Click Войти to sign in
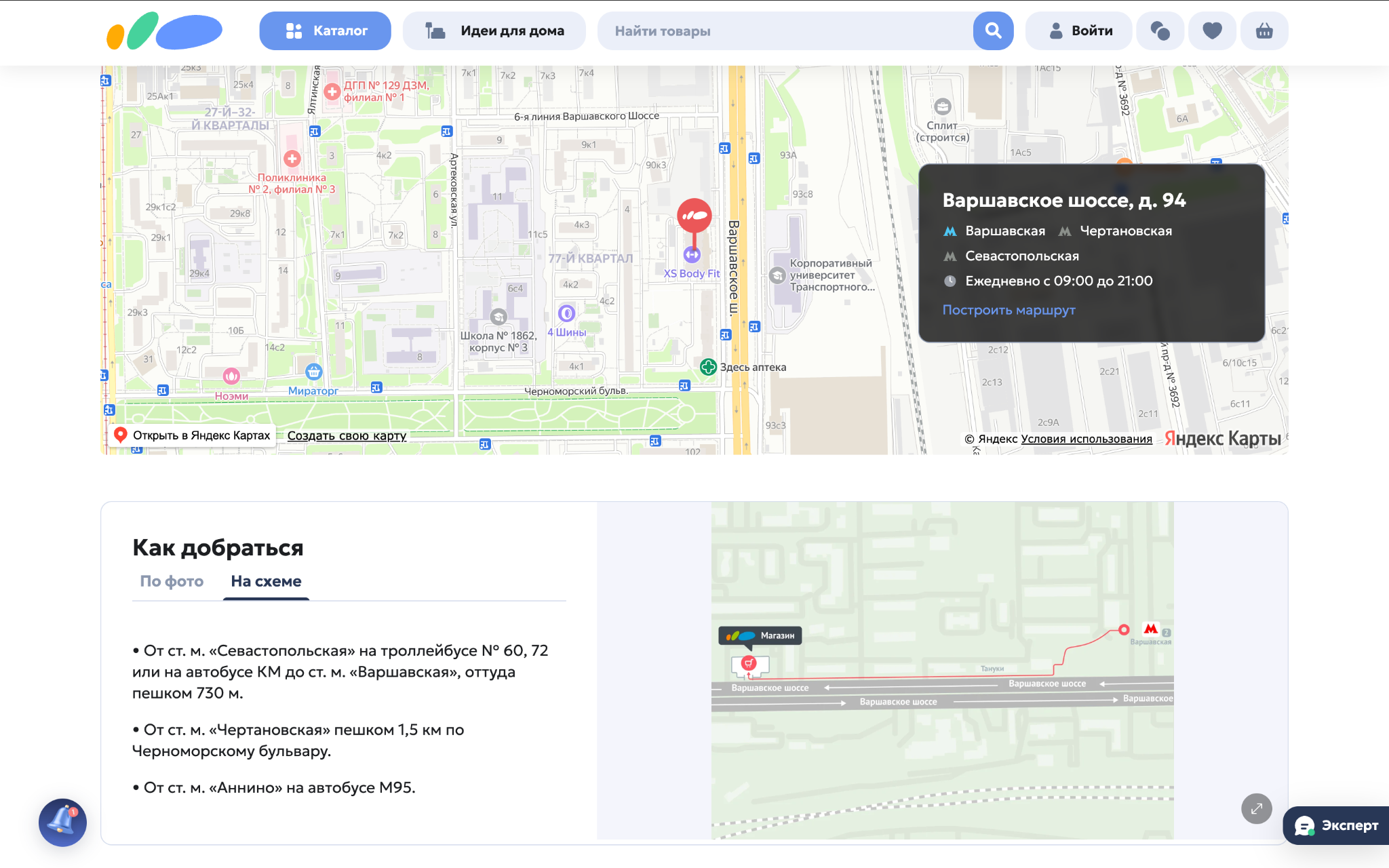The width and height of the screenshot is (1389, 868). click(1078, 31)
